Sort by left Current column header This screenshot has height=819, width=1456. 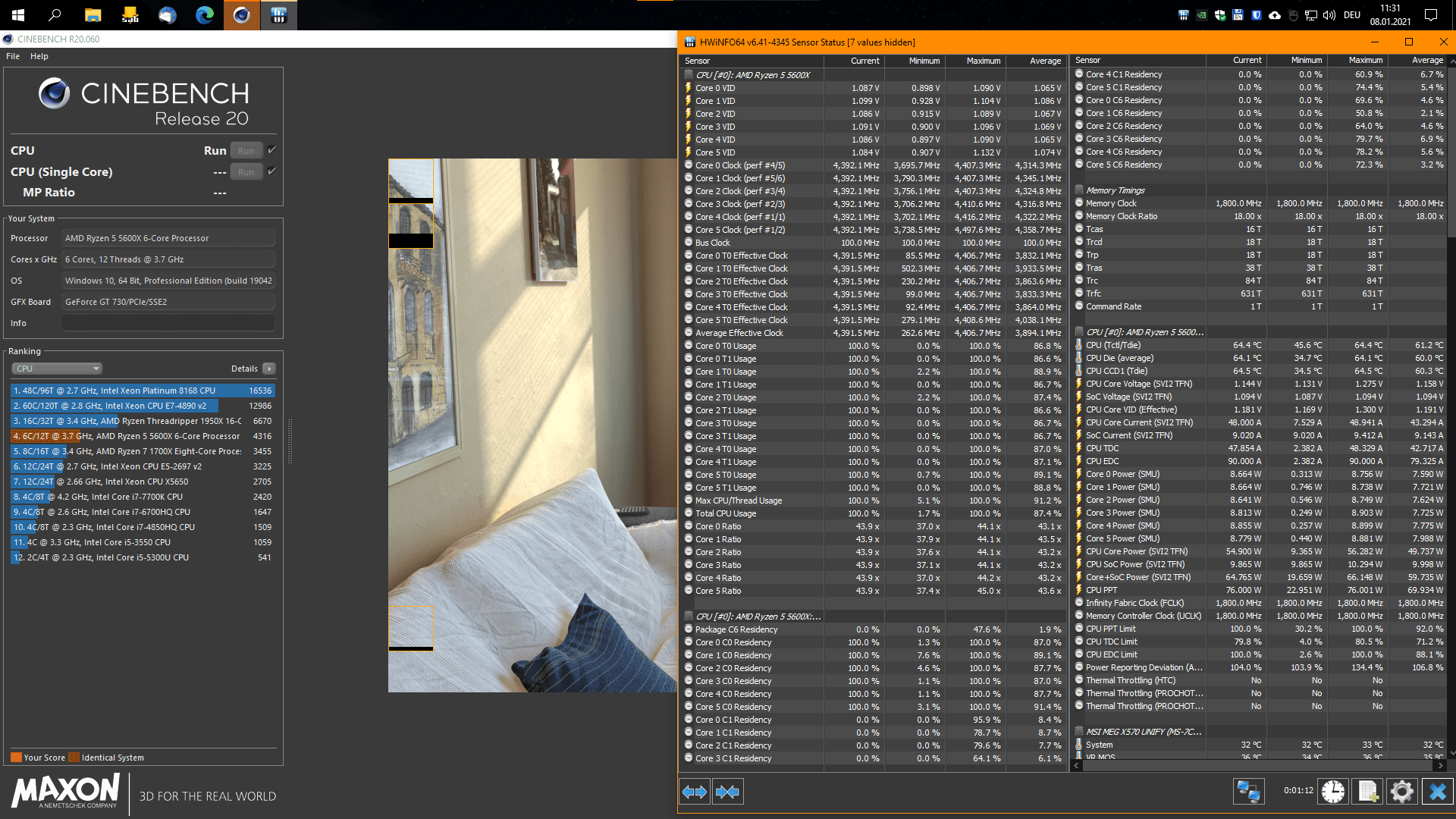[x=854, y=61]
